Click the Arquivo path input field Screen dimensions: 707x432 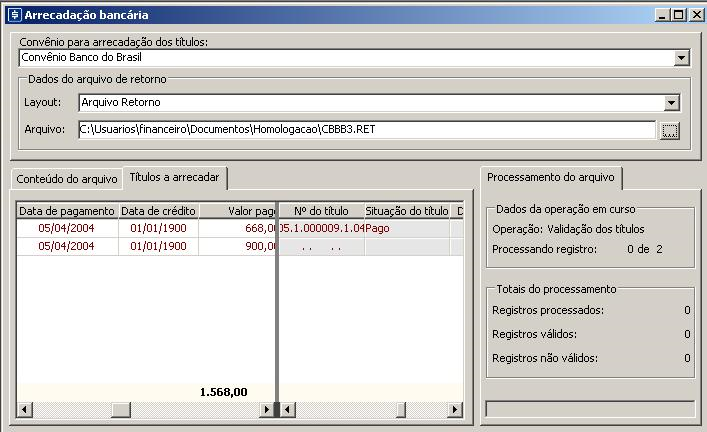(x=367, y=130)
